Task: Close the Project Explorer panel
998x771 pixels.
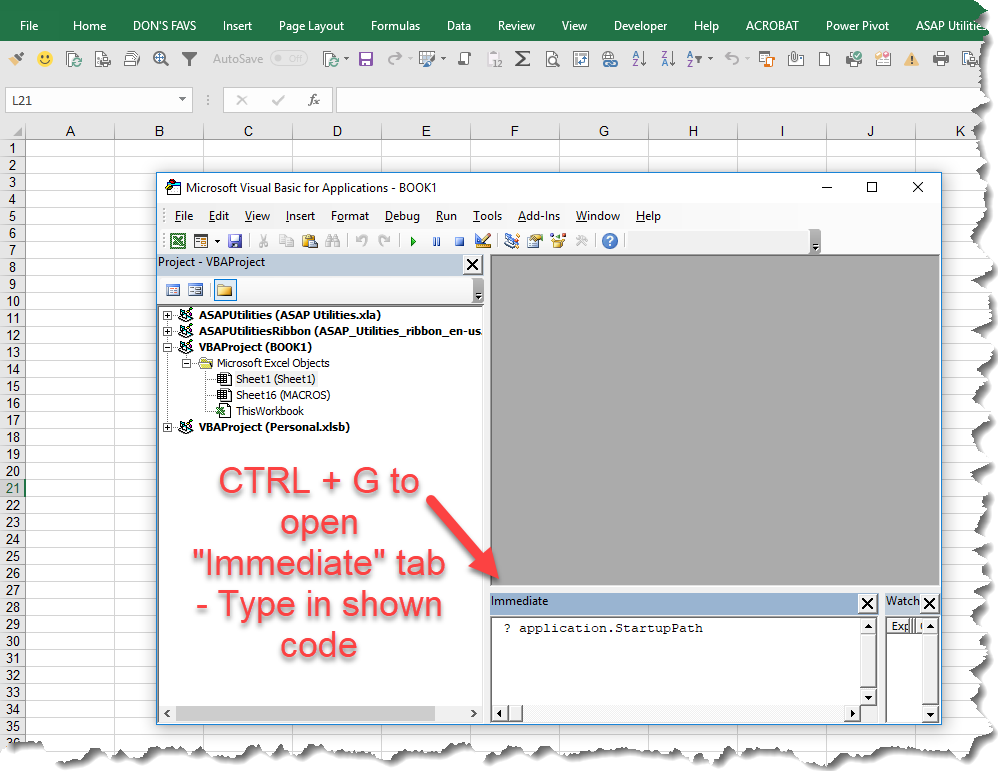Action: coord(473,263)
